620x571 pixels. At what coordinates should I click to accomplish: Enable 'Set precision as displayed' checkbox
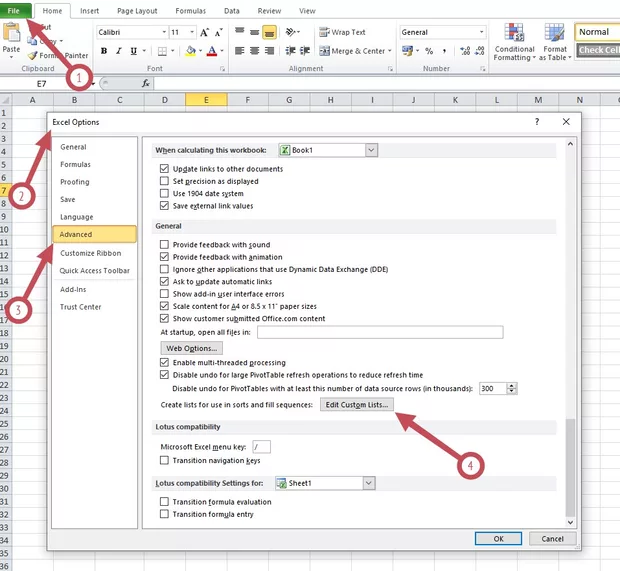(164, 181)
